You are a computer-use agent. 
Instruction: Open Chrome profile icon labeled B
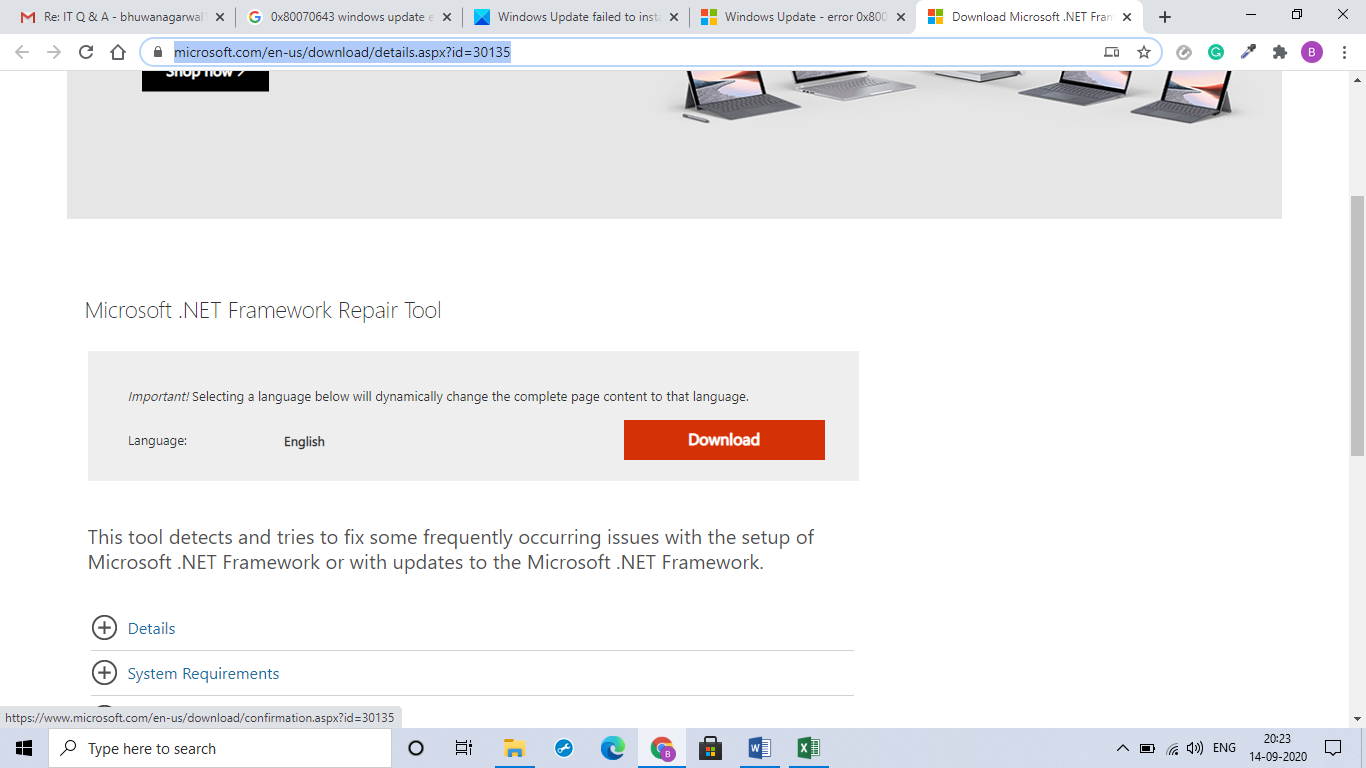[x=1311, y=51]
